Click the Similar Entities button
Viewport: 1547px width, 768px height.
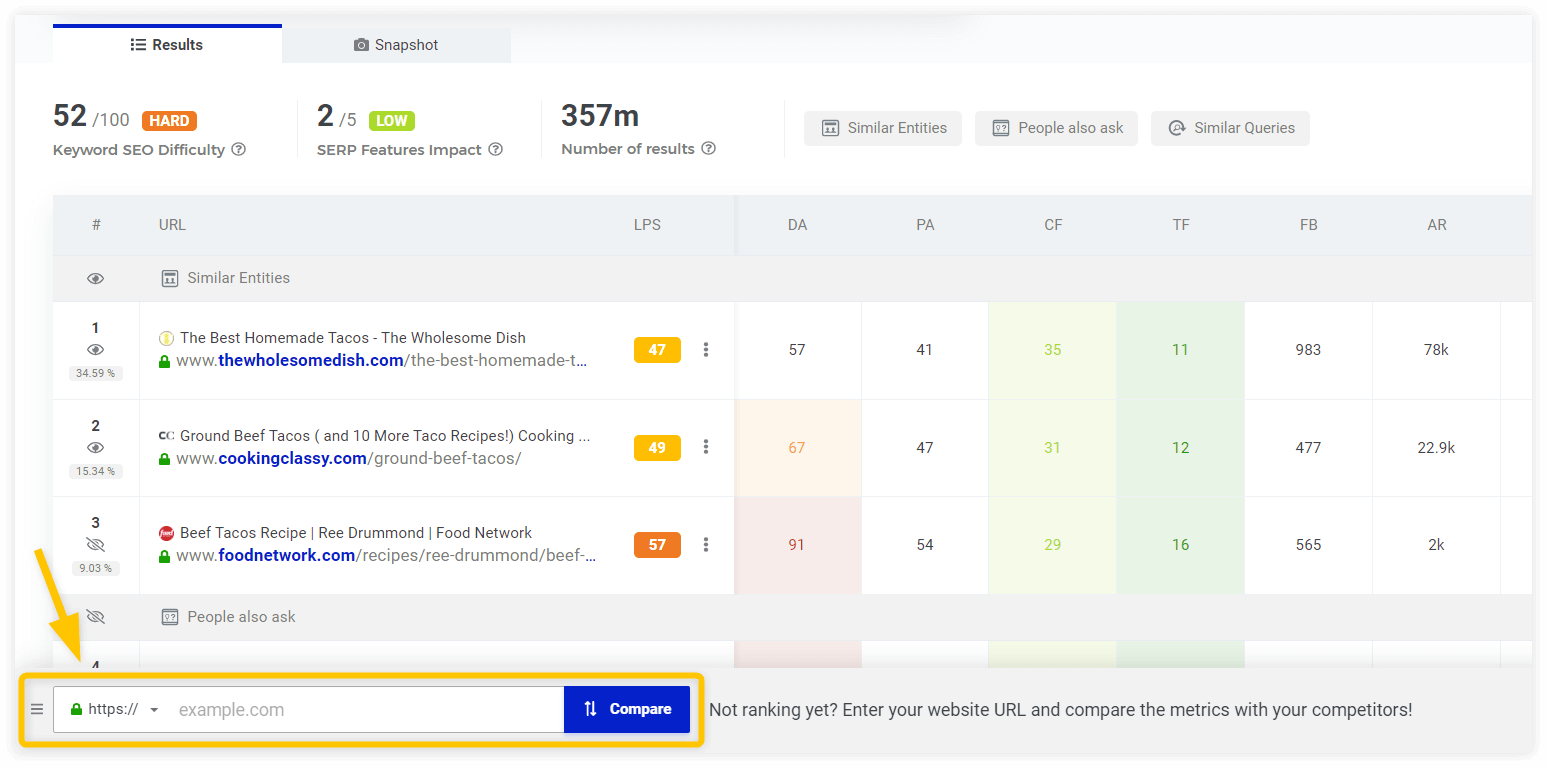(883, 128)
